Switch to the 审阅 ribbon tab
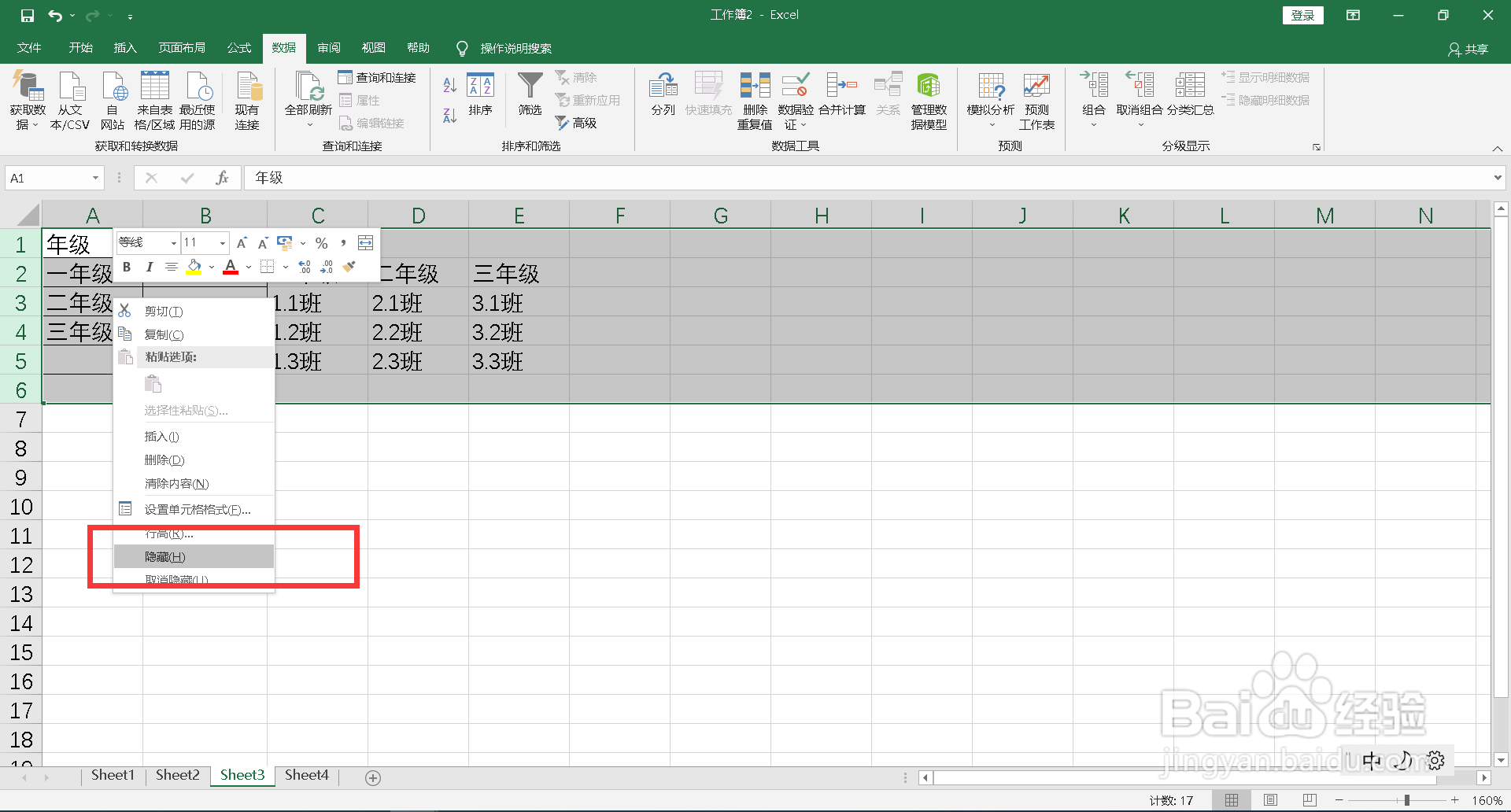1511x812 pixels. (328, 47)
